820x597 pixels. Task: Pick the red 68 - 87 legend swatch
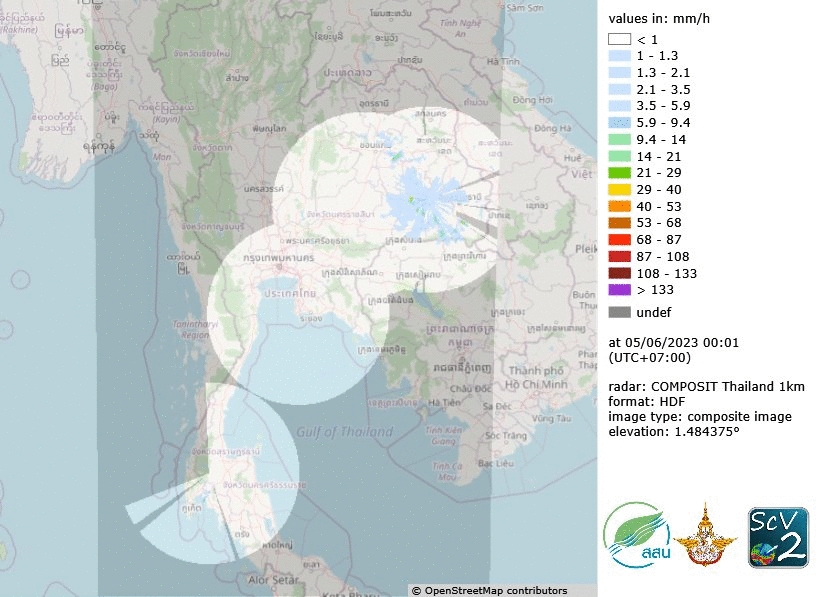point(620,240)
